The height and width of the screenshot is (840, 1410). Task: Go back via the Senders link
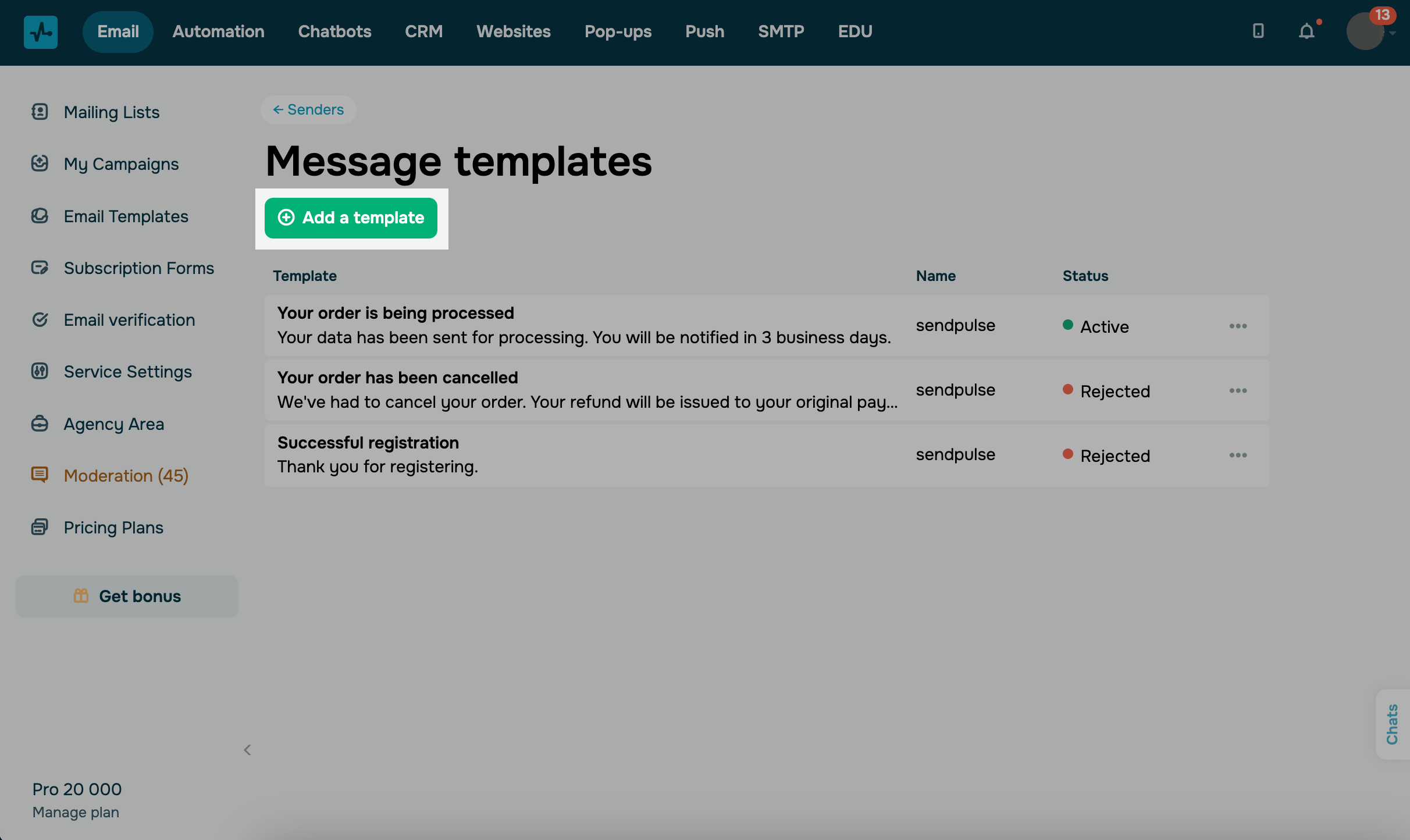[x=308, y=109]
